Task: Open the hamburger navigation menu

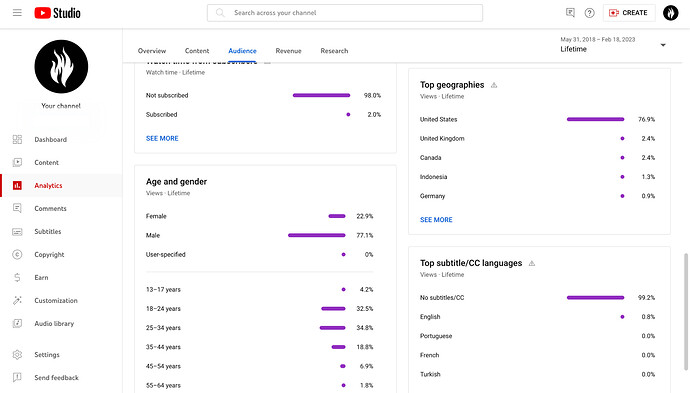Action: pos(17,13)
